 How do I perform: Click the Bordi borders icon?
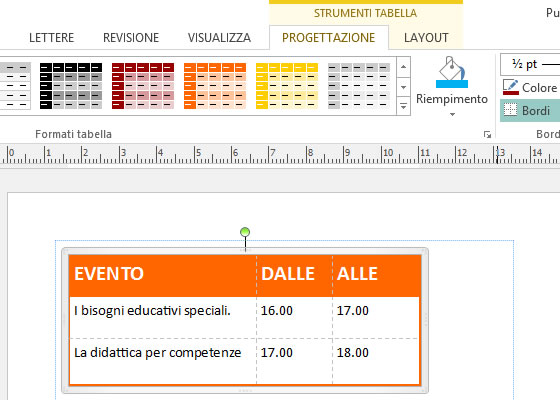tap(510, 110)
